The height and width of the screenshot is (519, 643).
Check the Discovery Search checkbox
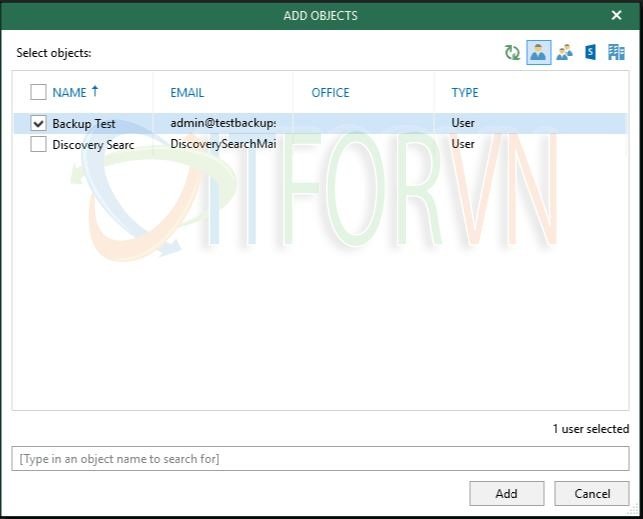click(38, 144)
